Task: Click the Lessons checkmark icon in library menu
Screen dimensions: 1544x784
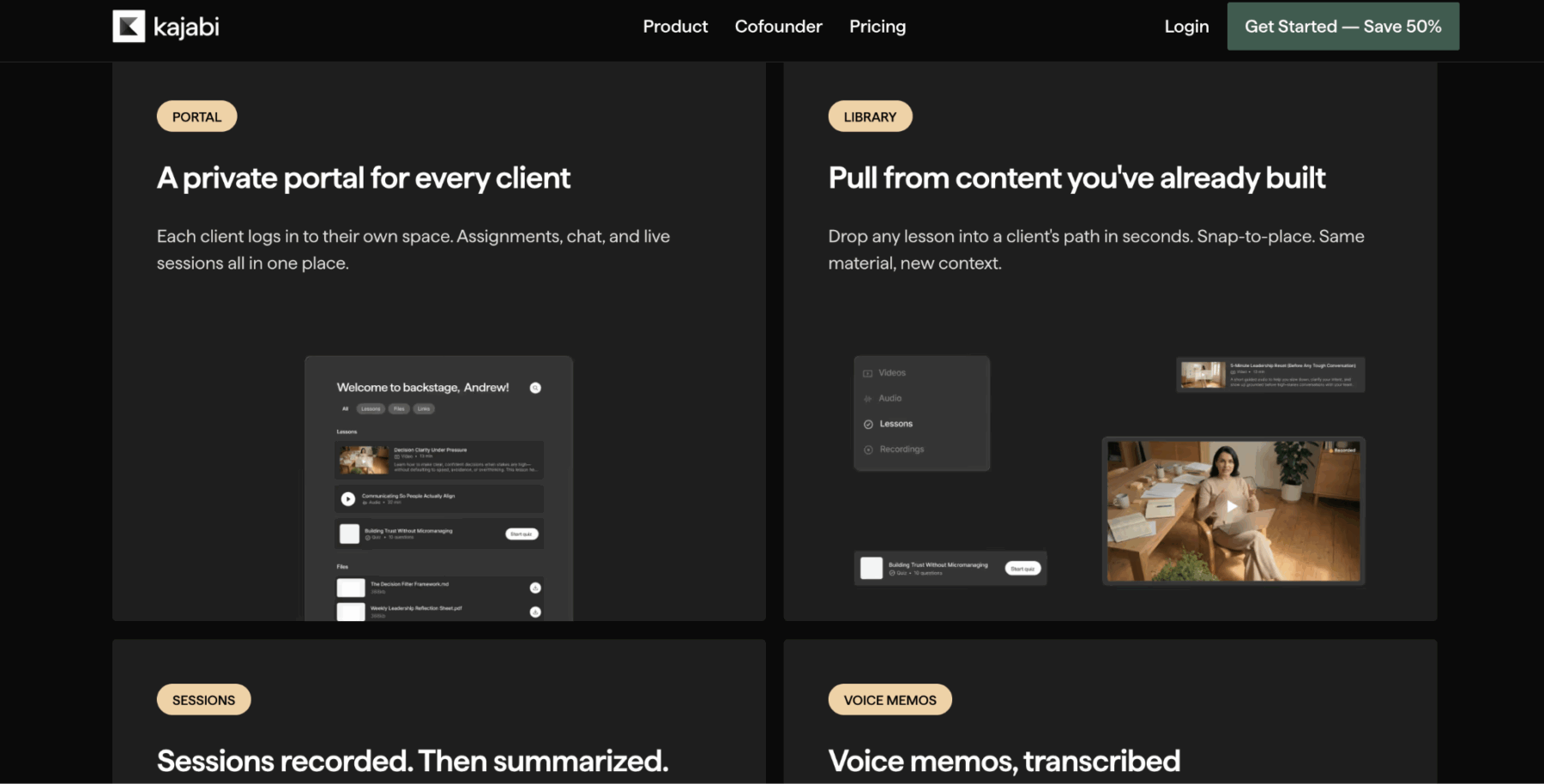Action: click(x=868, y=424)
